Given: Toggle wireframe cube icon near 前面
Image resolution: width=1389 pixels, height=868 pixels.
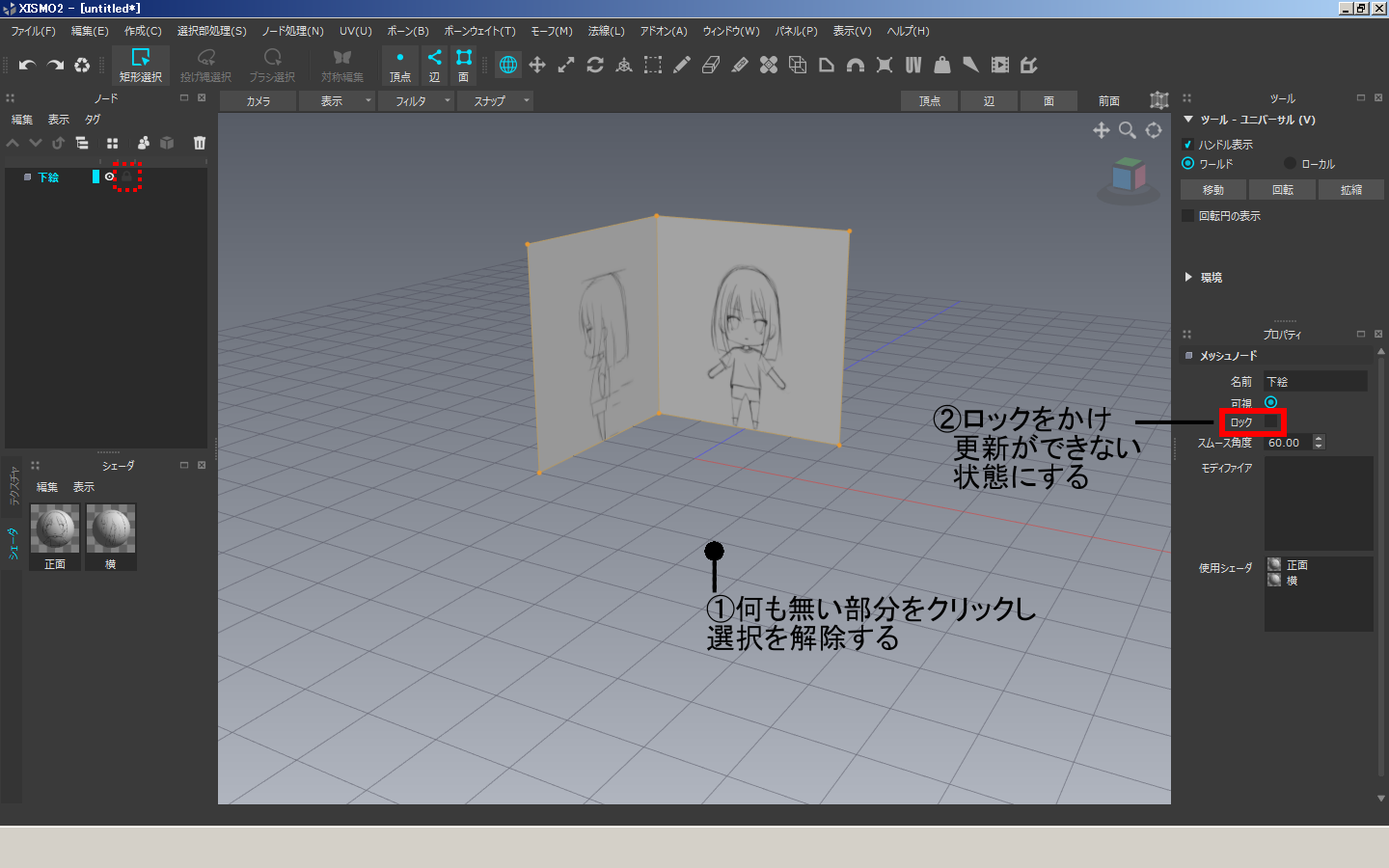Looking at the screenshot, I should (1159, 100).
